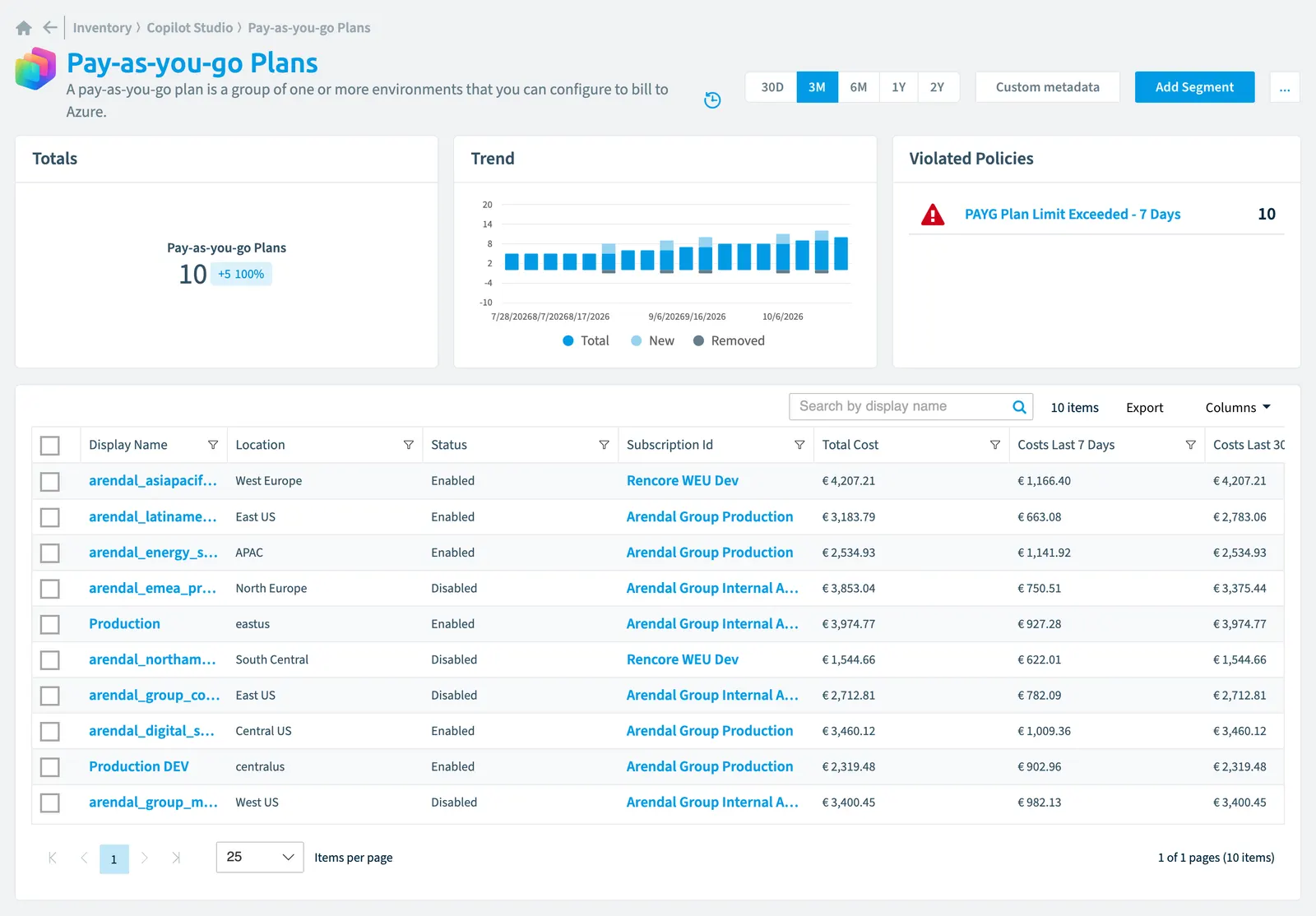This screenshot has height=916, width=1316.
Task: Click the red policy violation warning icon
Action: click(x=933, y=215)
